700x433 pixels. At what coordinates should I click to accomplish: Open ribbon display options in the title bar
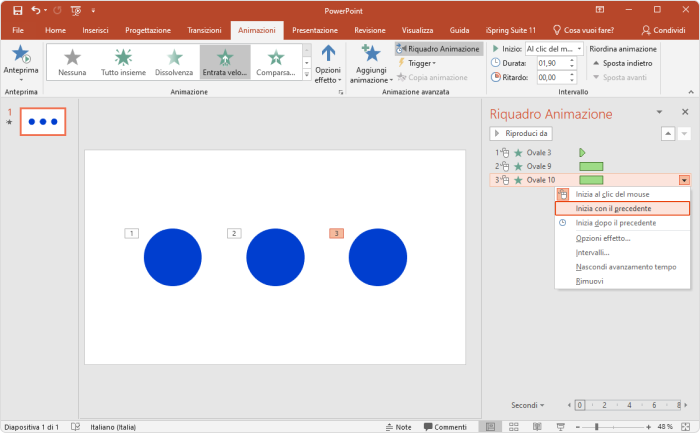point(600,10)
